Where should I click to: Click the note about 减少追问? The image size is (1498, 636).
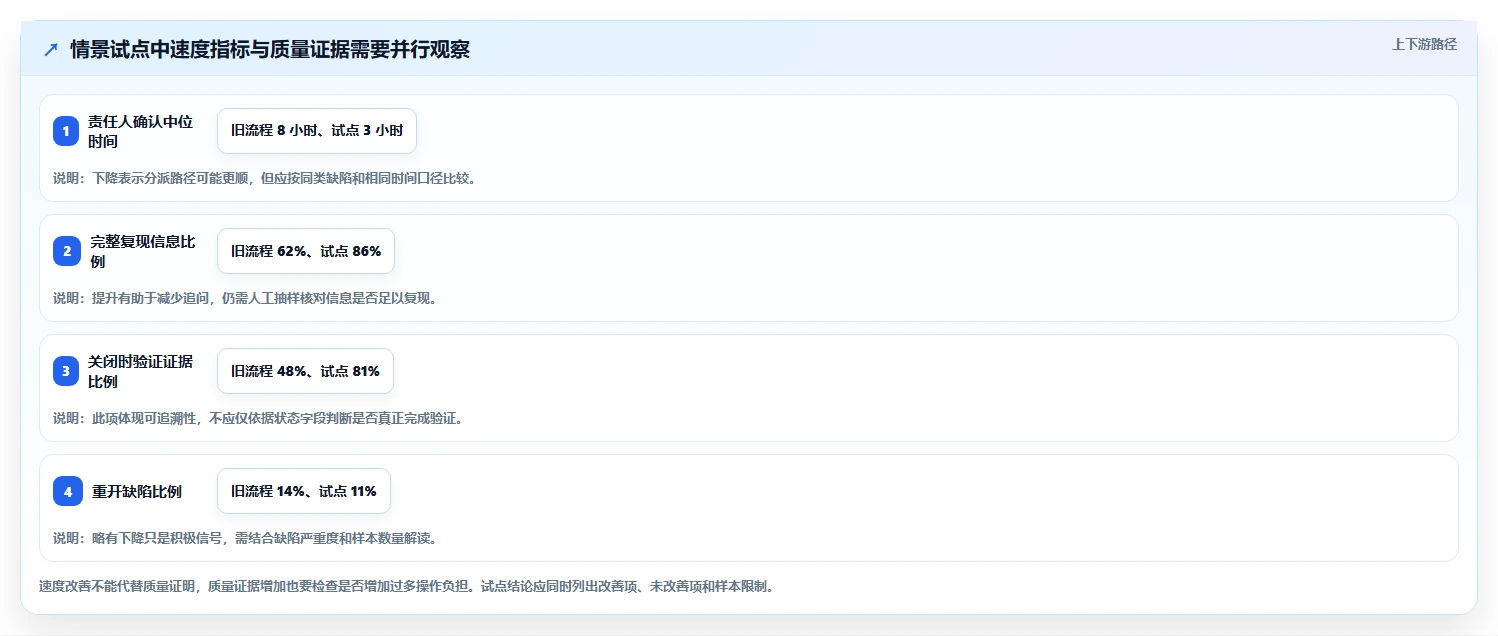(x=245, y=298)
